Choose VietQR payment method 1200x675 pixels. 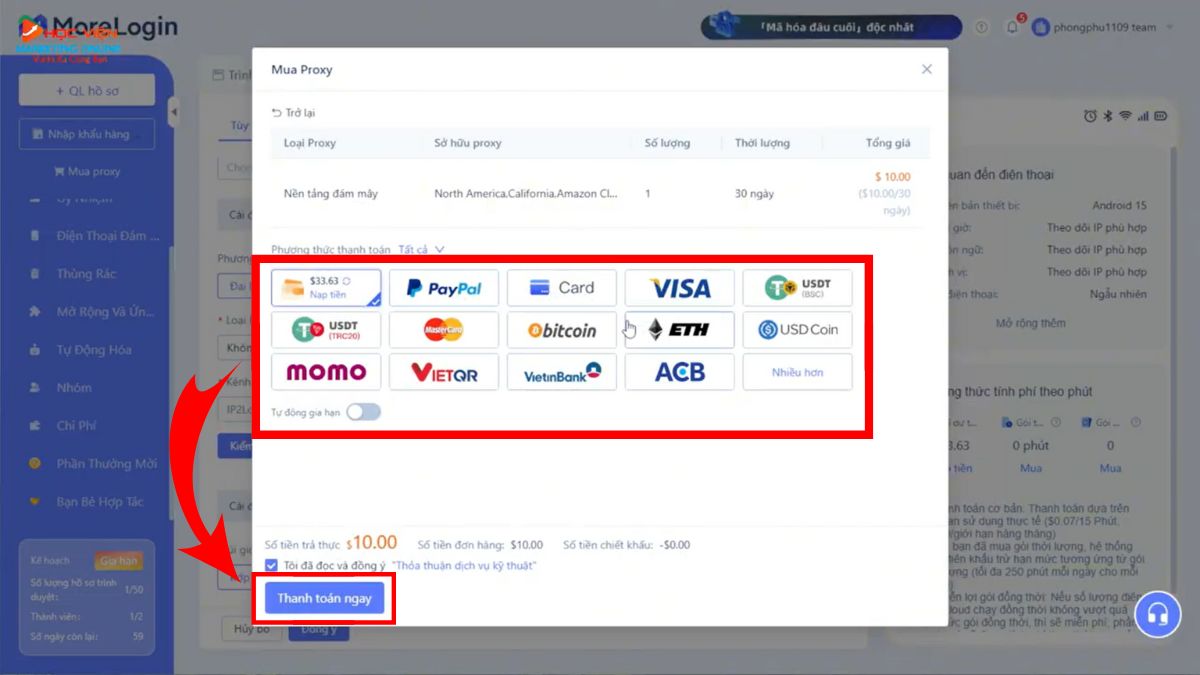pyautogui.click(x=443, y=372)
